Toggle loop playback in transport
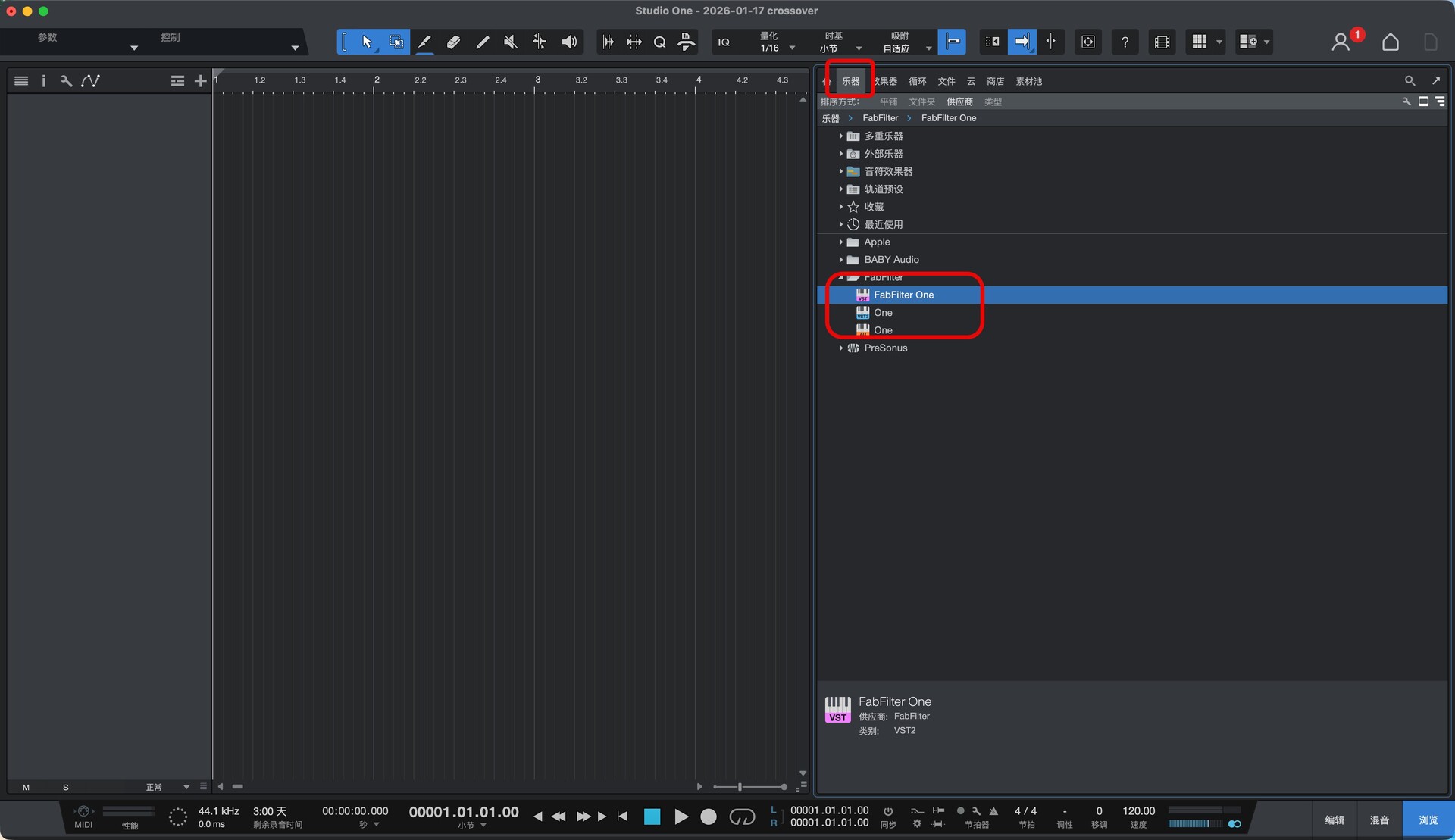This screenshot has height=840, width=1455. 741,817
